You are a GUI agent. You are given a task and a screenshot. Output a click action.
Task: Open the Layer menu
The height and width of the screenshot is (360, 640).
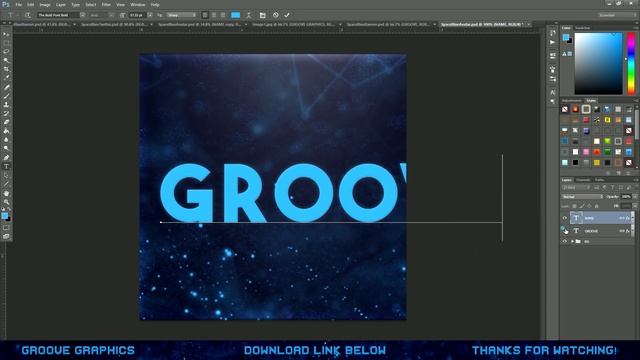coord(61,4)
